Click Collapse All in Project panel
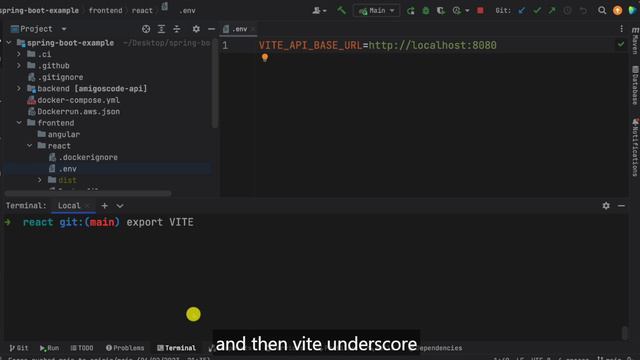 177,29
